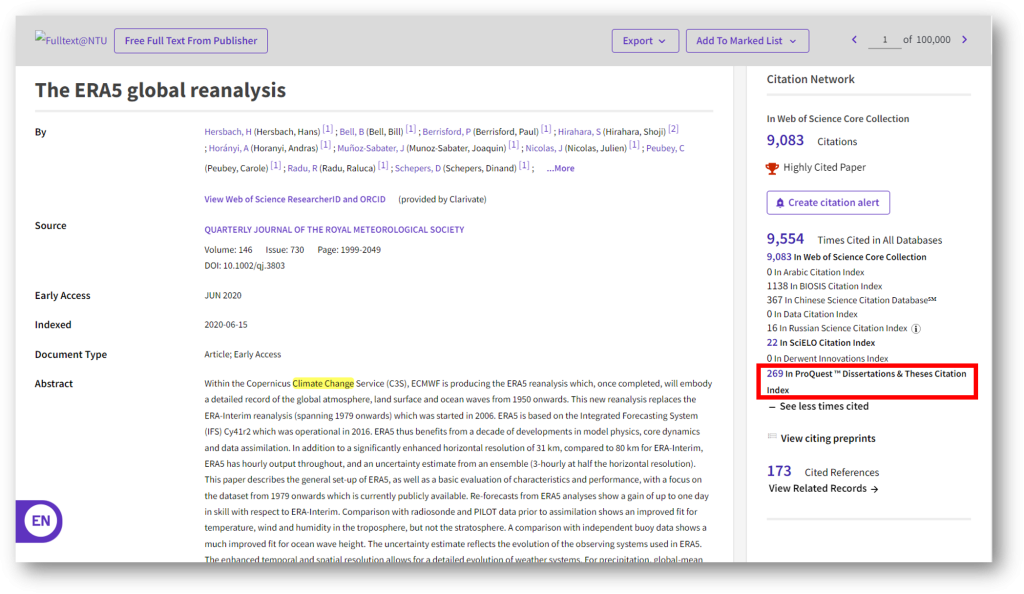Open the EN language badge
This screenshot has height=594, width=1024.
point(39,521)
